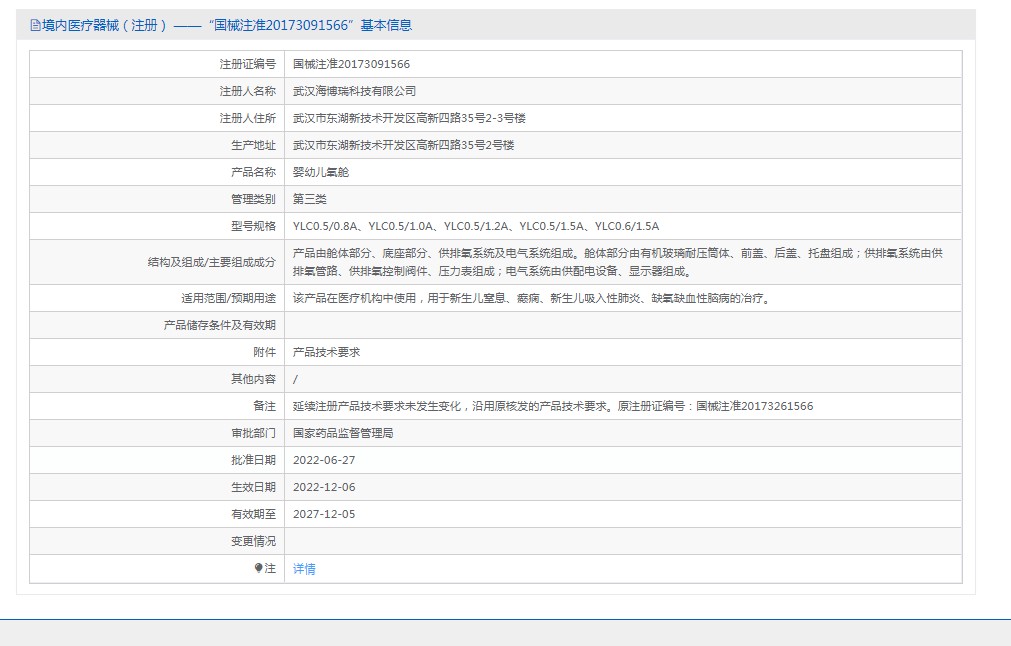This screenshot has height=646, width=1011.
Task: Click expiry date 2027-12-05
Action: [324, 514]
